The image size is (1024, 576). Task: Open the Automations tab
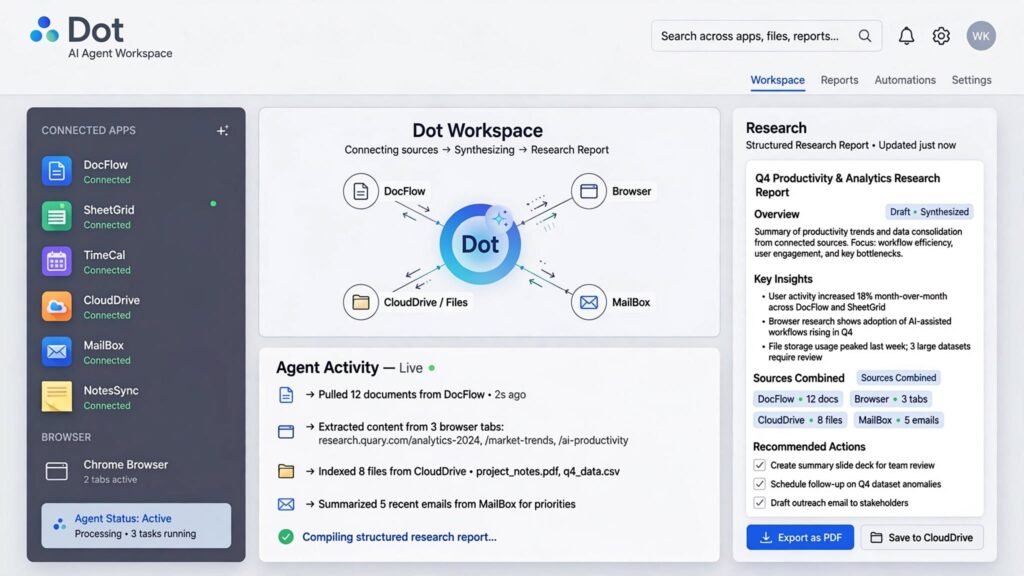tap(904, 80)
